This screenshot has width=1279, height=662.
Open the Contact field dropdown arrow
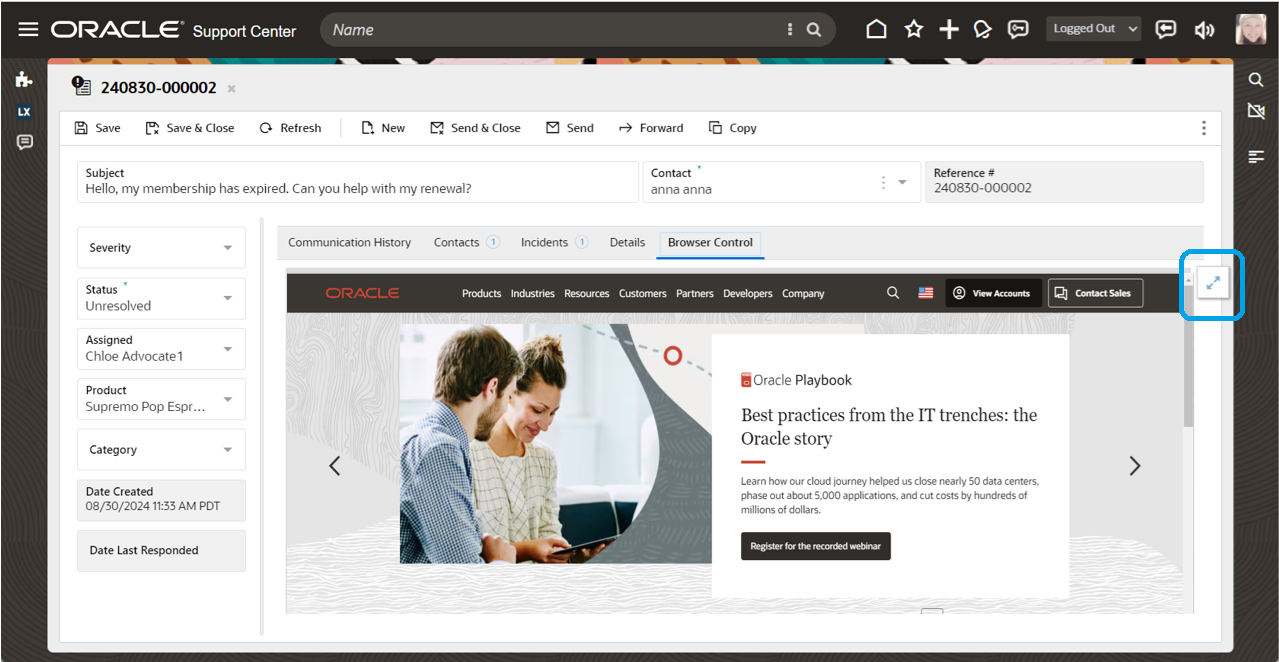tap(902, 183)
